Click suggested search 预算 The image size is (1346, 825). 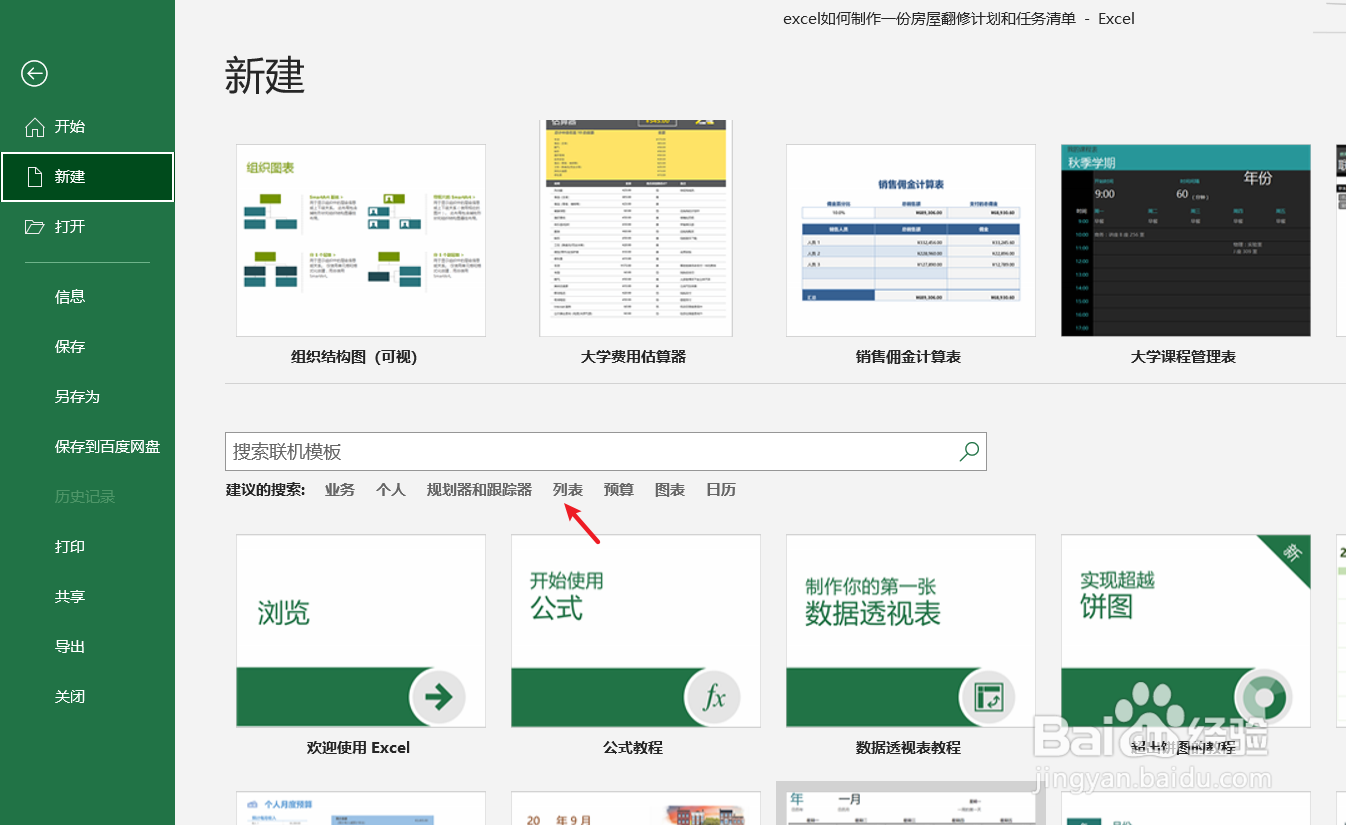(619, 490)
